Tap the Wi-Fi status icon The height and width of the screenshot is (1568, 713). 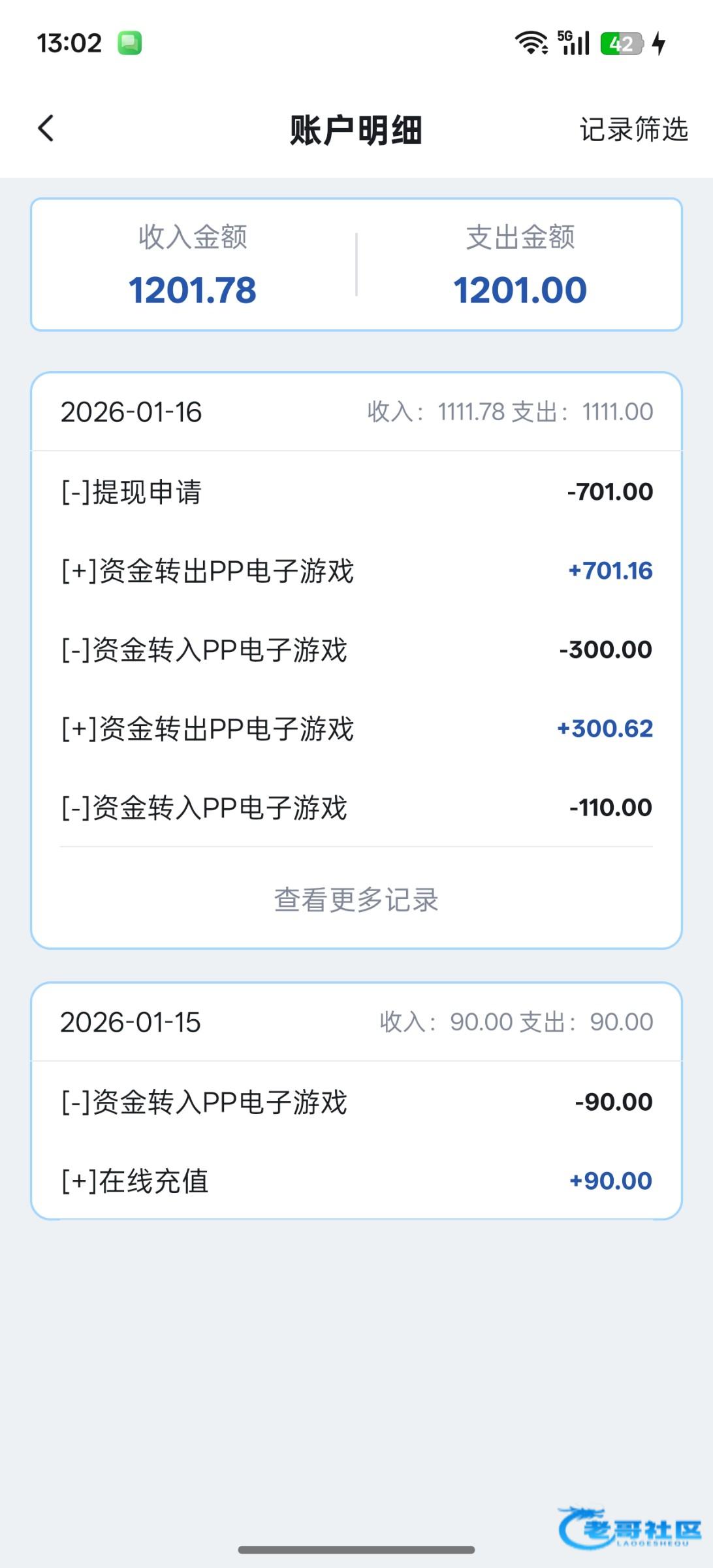pos(531,43)
